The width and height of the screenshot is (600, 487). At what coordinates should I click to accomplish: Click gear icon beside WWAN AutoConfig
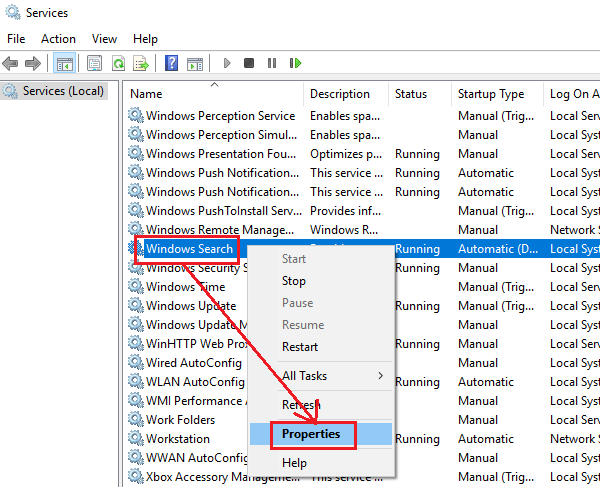(x=135, y=457)
